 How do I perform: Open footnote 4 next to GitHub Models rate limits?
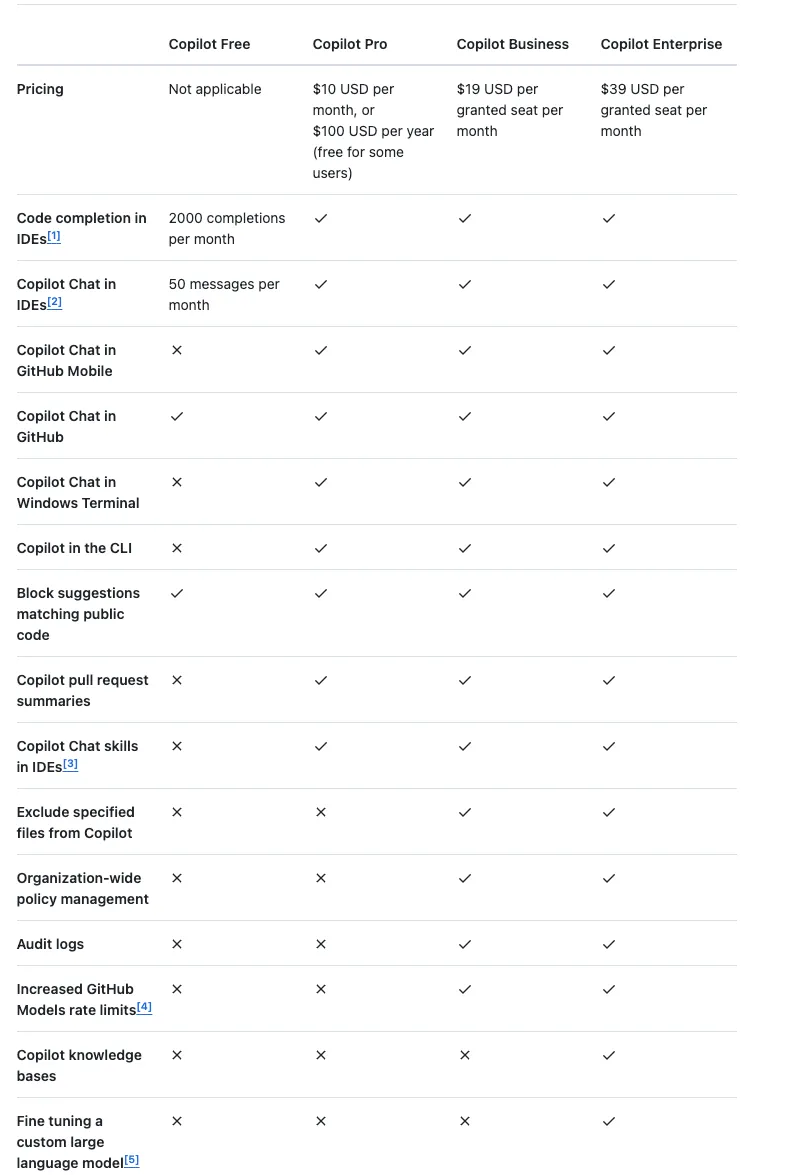pyautogui.click(x=145, y=1007)
